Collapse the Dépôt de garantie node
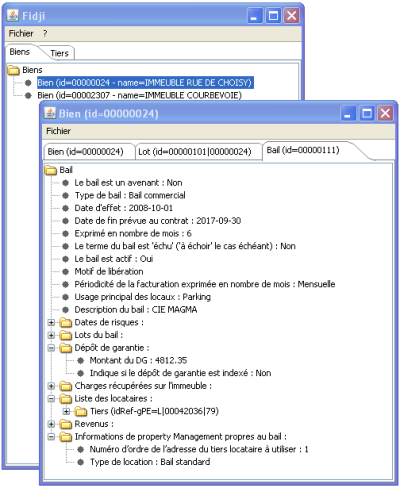 pos(51,348)
